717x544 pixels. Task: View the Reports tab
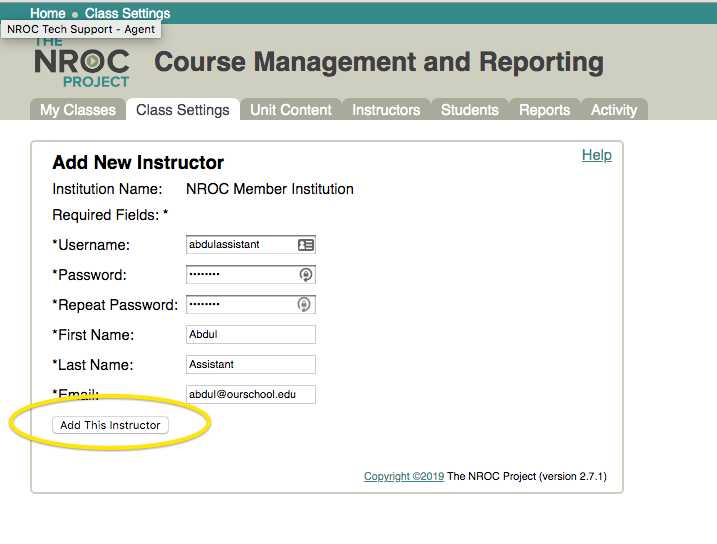545,110
